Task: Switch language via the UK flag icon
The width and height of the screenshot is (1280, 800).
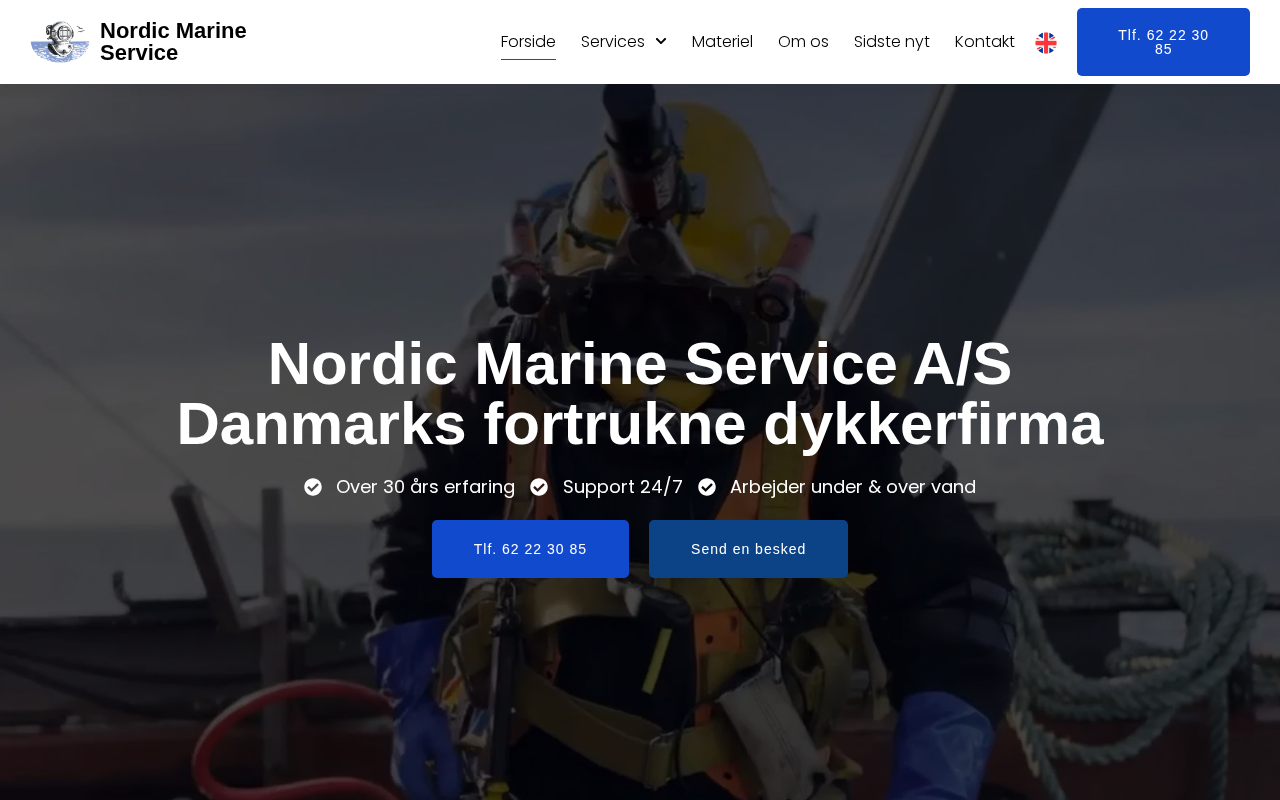Action: (x=1046, y=42)
